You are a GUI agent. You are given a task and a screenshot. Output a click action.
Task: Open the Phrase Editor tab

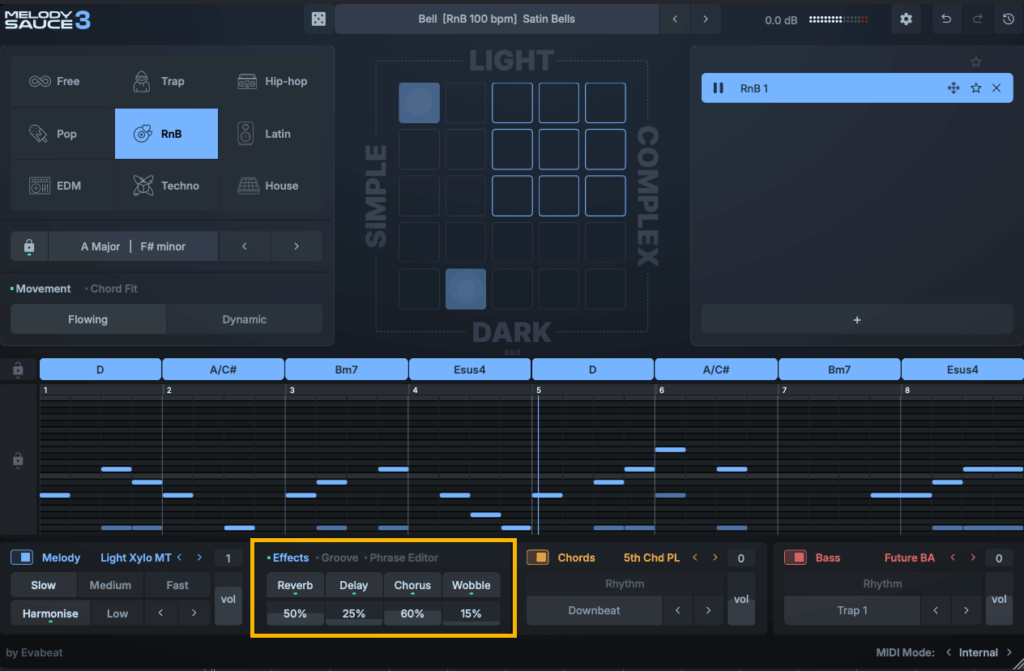pyautogui.click(x=404, y=557)
